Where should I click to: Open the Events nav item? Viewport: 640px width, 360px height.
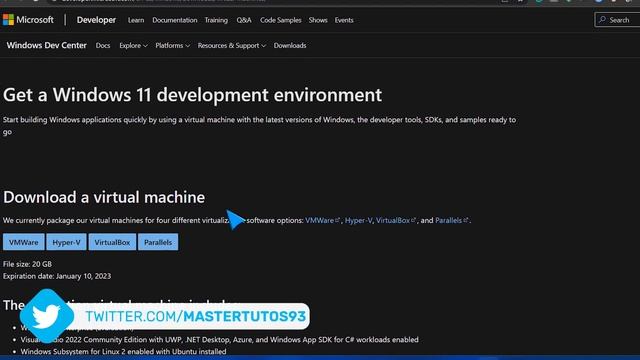344,20
